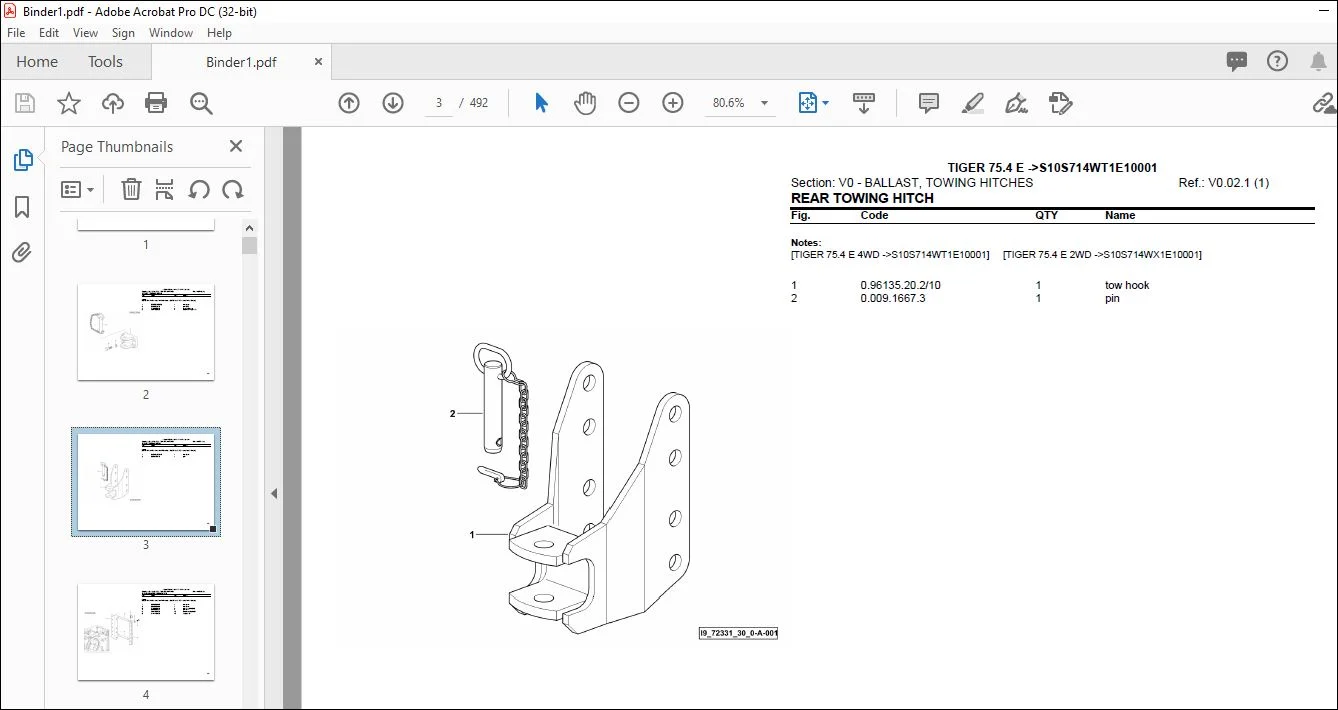The image size is (1338, 710).
Task: Click the 'REAR TOWING HITCH' heading
Action: point(862,198)
